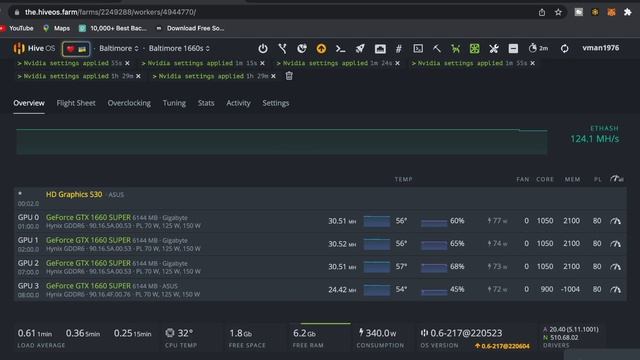
Task: Click the power control icon
Action: pyautogui.click(x=263, y=49)
